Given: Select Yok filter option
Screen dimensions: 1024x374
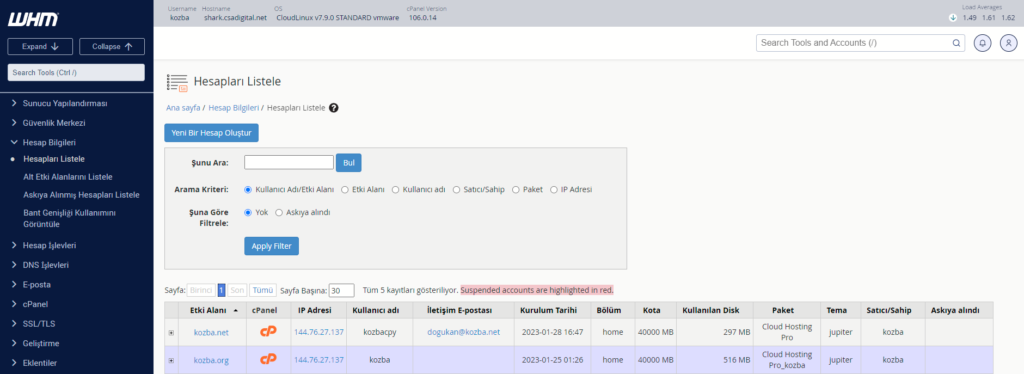Looking at the screenshot, I should pos(248,212).
